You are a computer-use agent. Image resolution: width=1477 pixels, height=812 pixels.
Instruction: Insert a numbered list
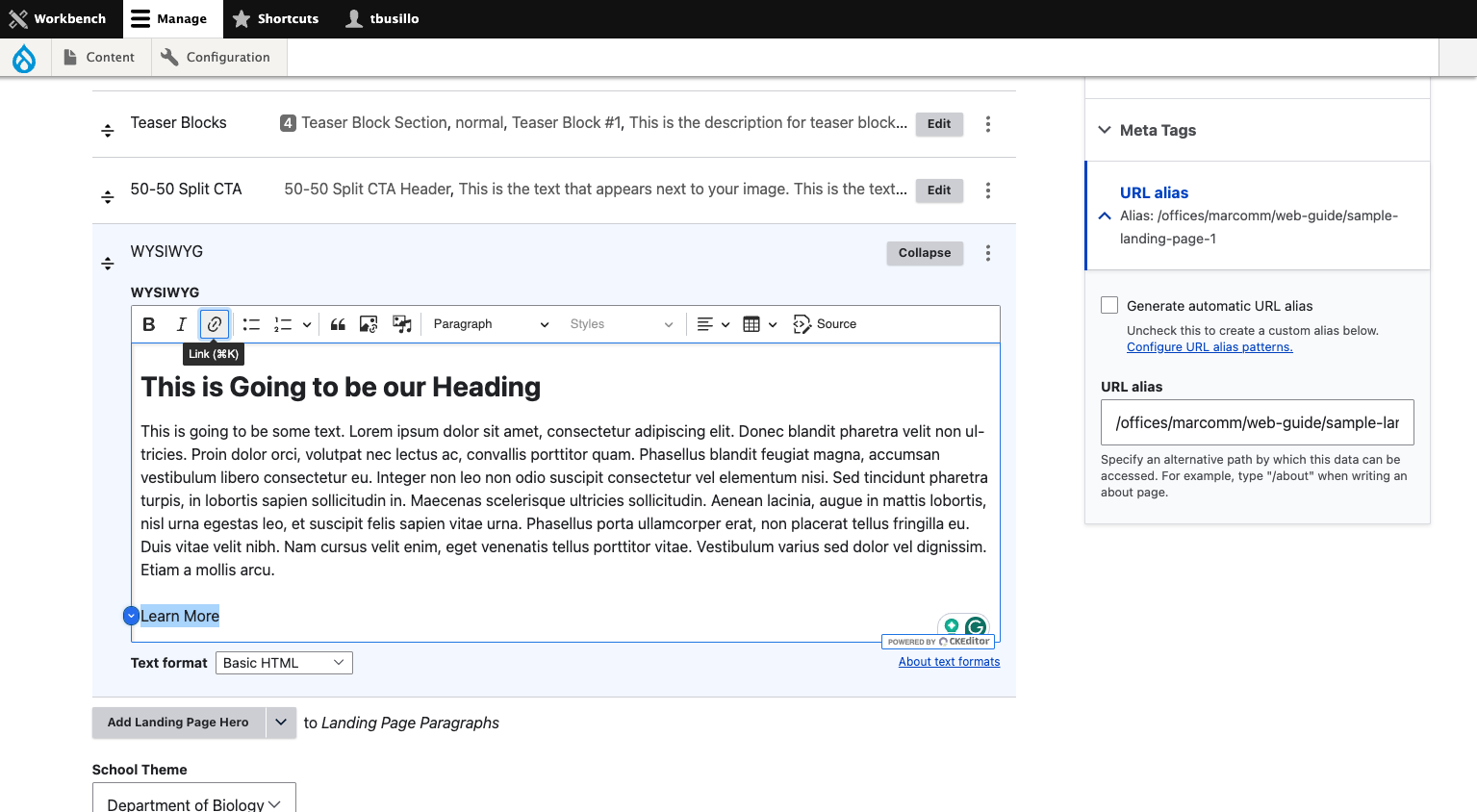point(283,324)
